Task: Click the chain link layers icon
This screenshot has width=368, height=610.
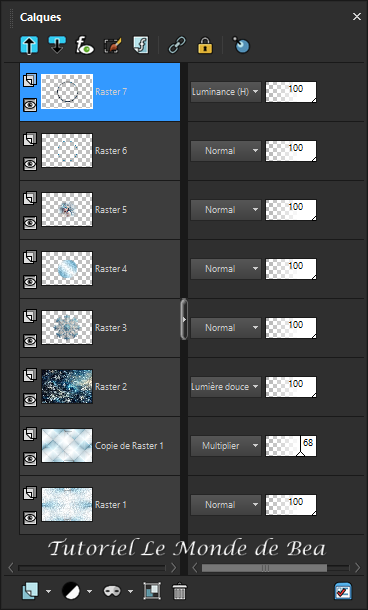Action: tap(177, 45)
